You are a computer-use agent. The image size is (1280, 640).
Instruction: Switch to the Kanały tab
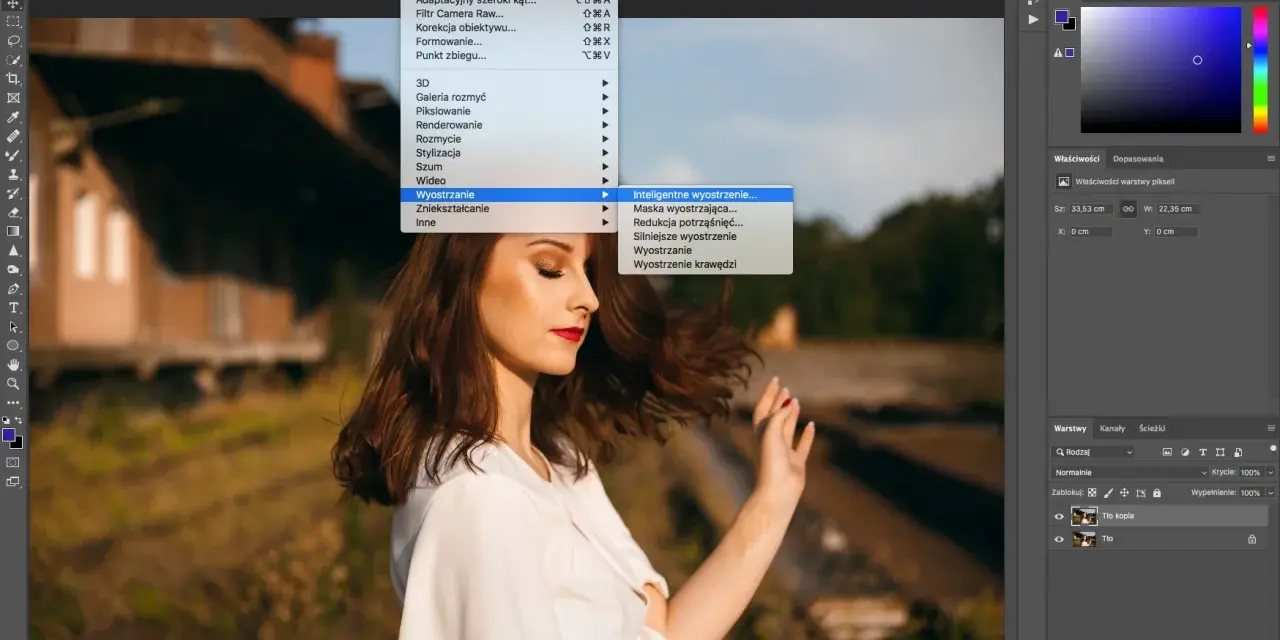click(1112, 428)
